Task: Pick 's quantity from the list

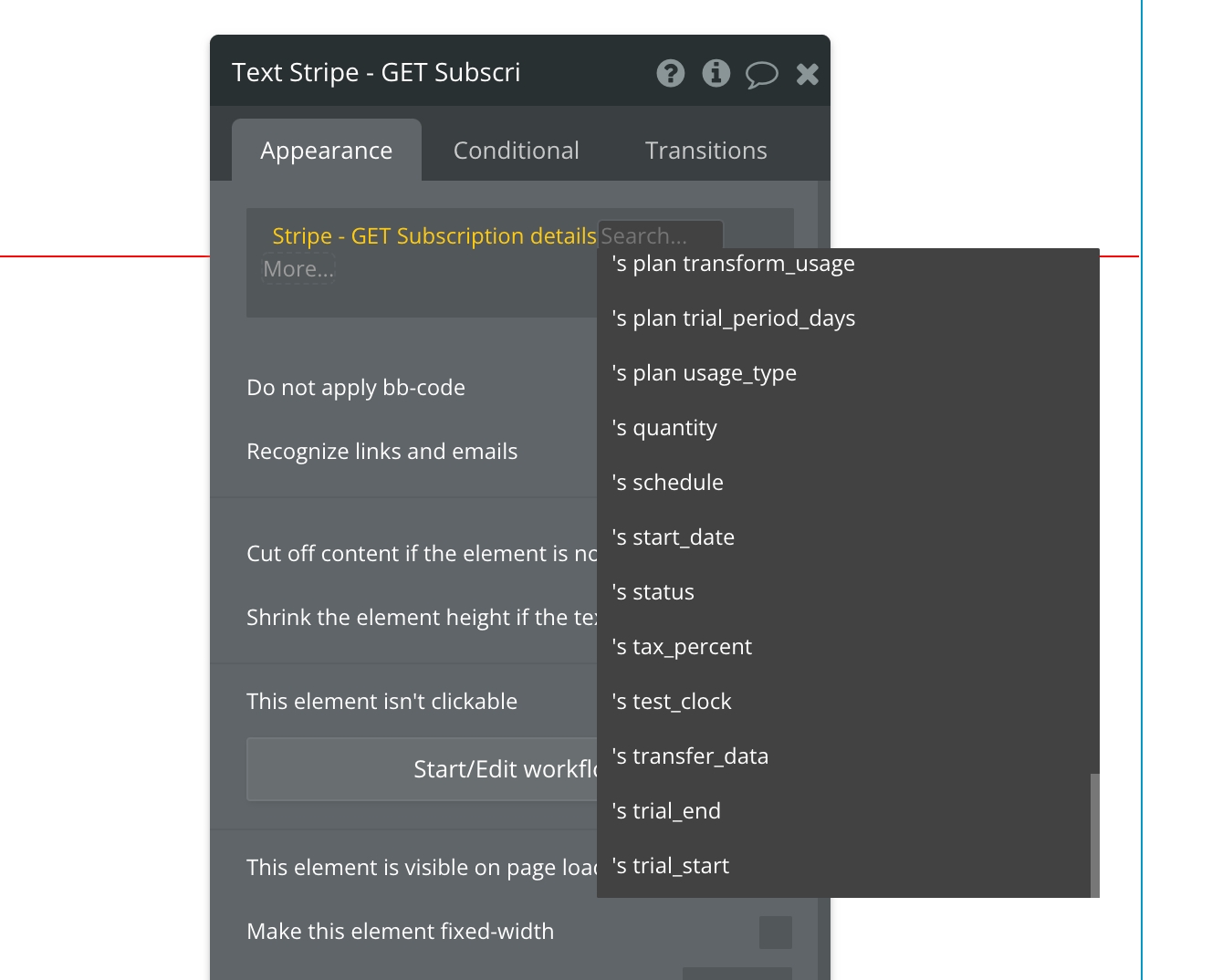Action: click(664, 428)
